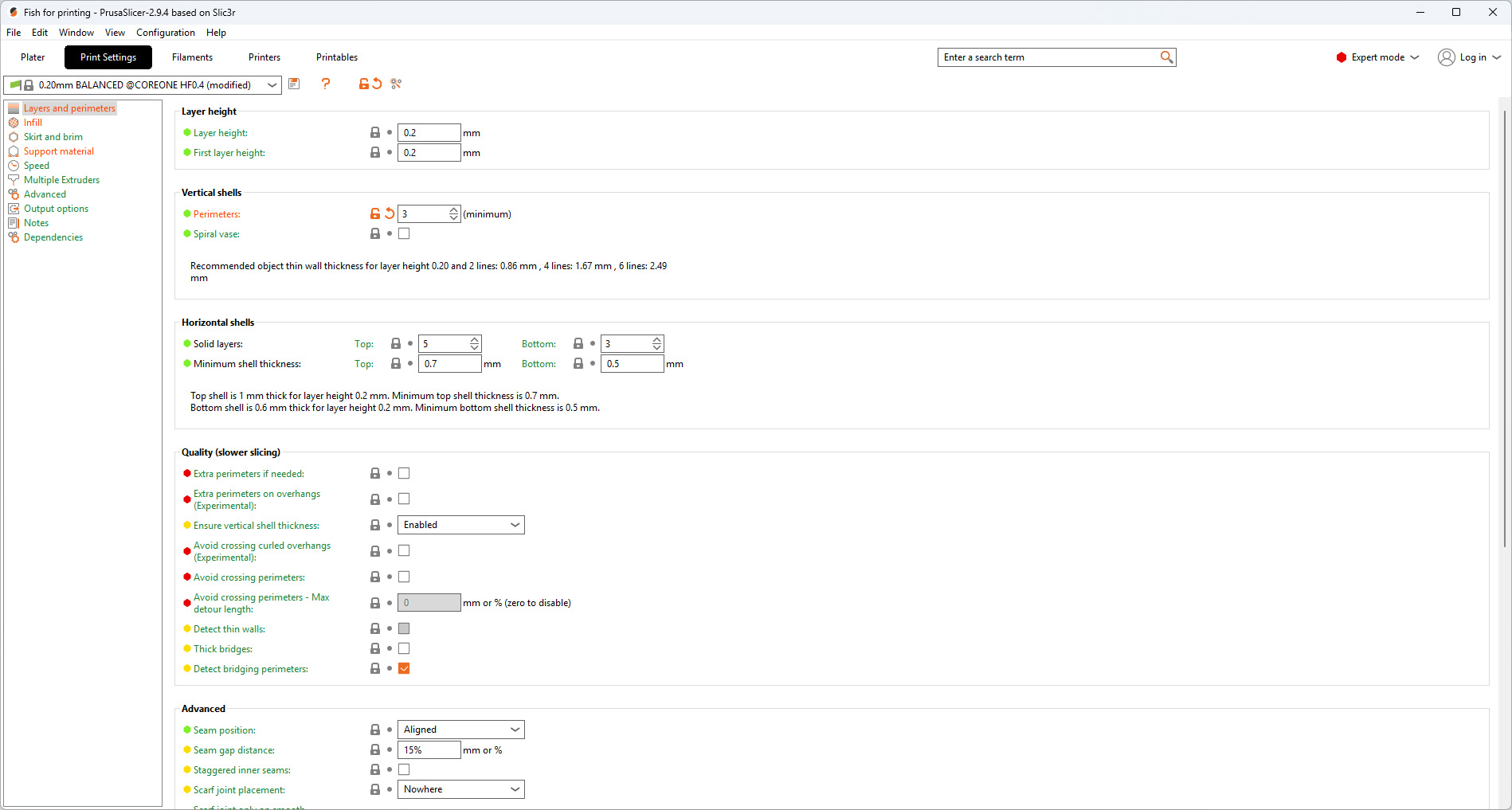Open the Output options page
Viewport: 1512px width, 810px height.
56,209
